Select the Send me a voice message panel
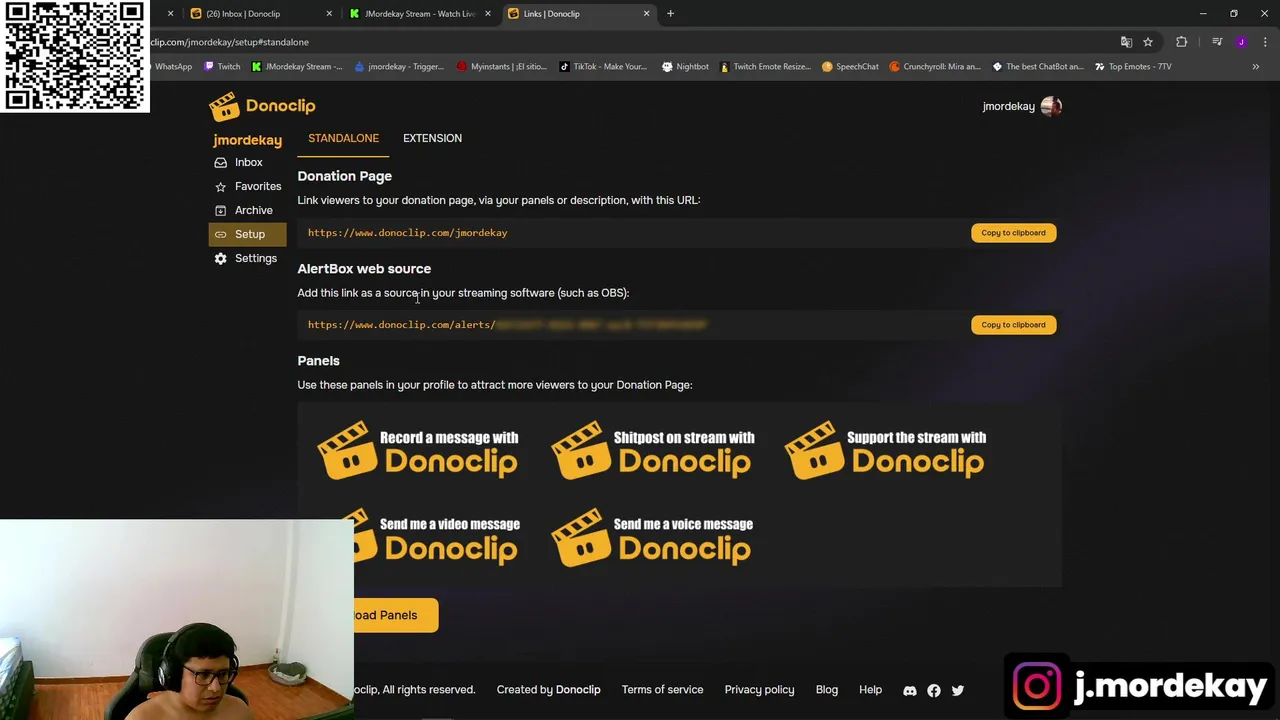The image size is (1280, 720). (x=652, y=538)
